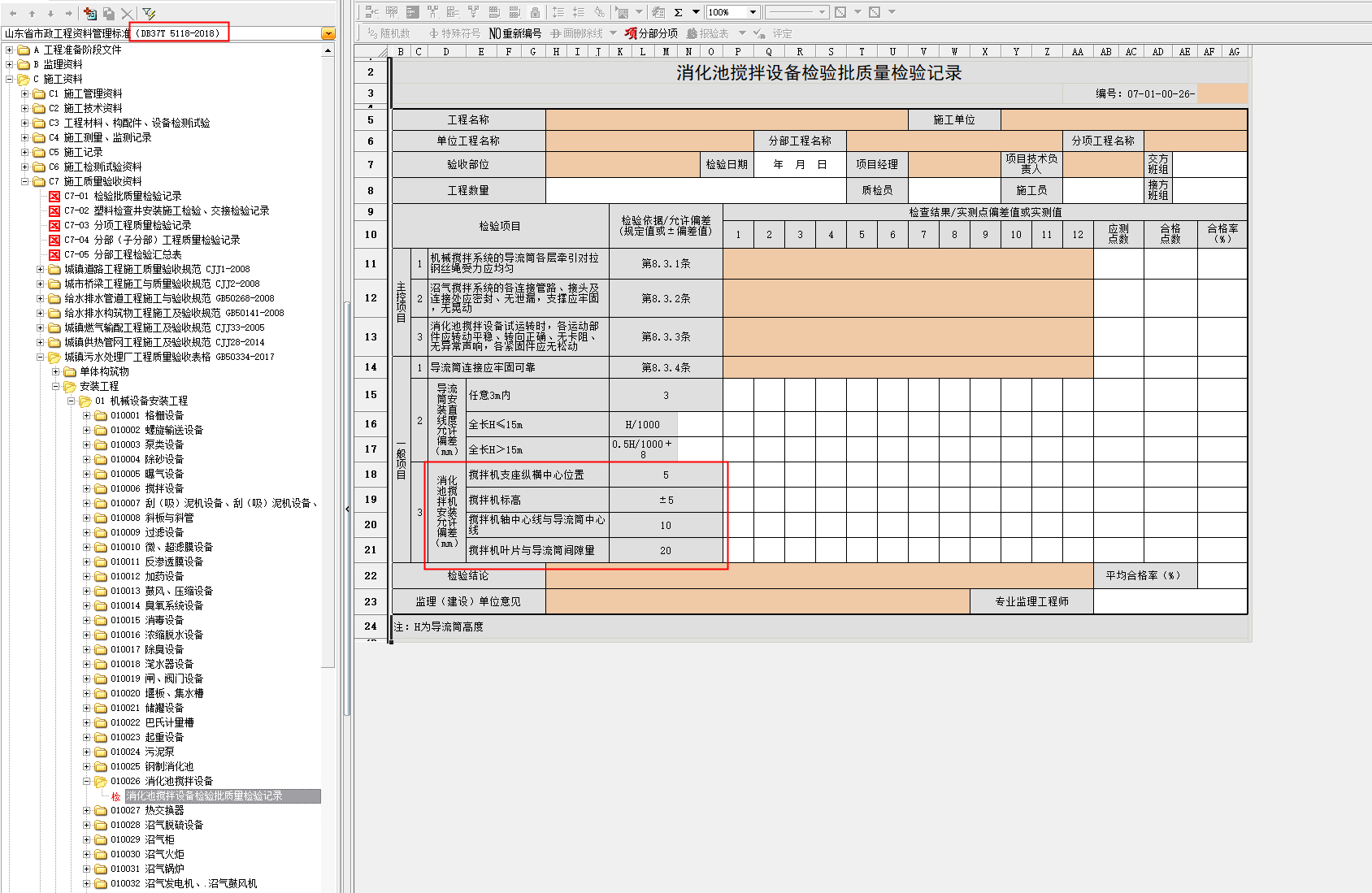This screenshot has height=893, width=1372.
Task: Select C7-05 分部工程检验汇总表
Action: 123,255
